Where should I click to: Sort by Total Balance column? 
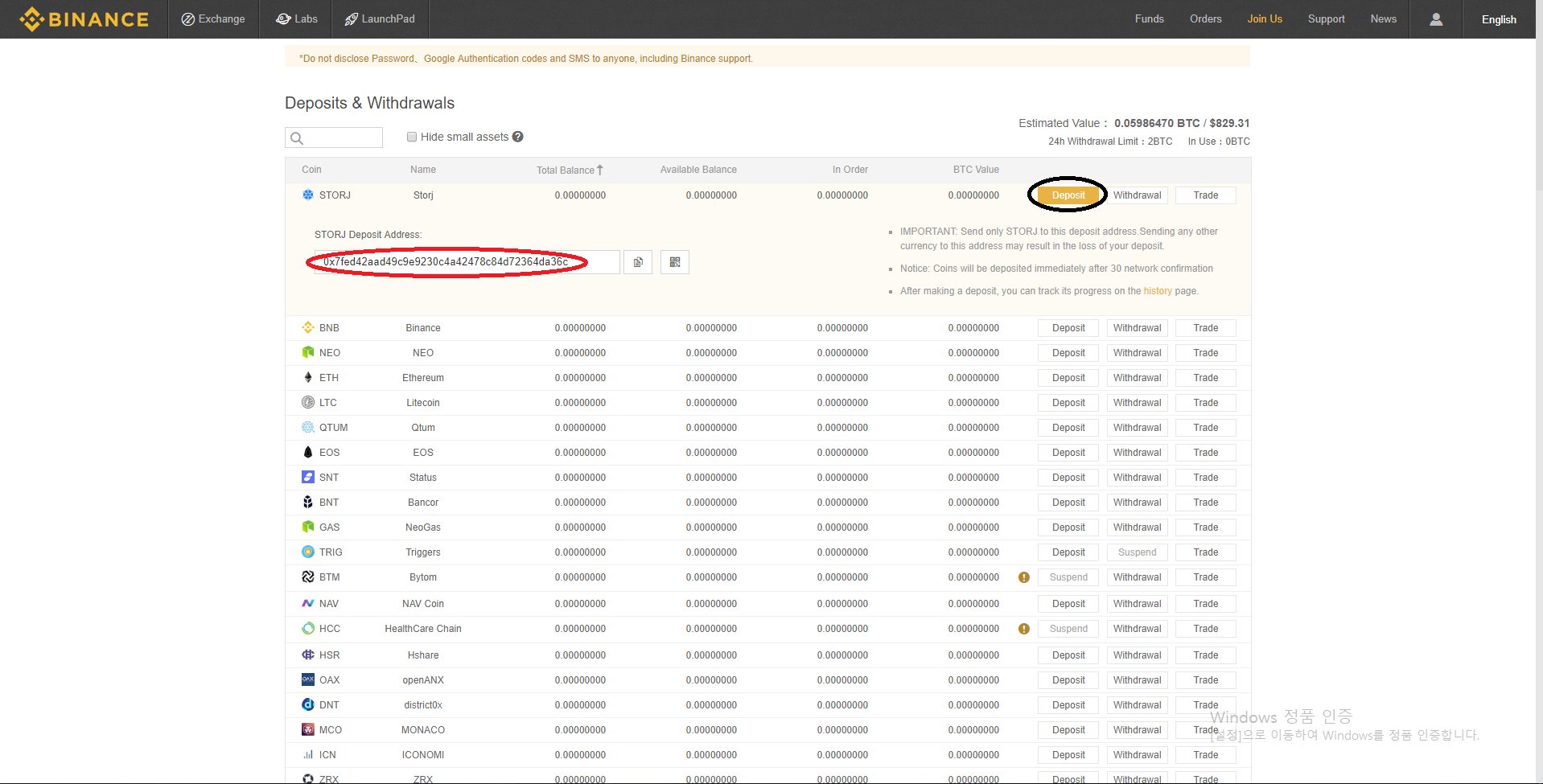pos(570,170)
